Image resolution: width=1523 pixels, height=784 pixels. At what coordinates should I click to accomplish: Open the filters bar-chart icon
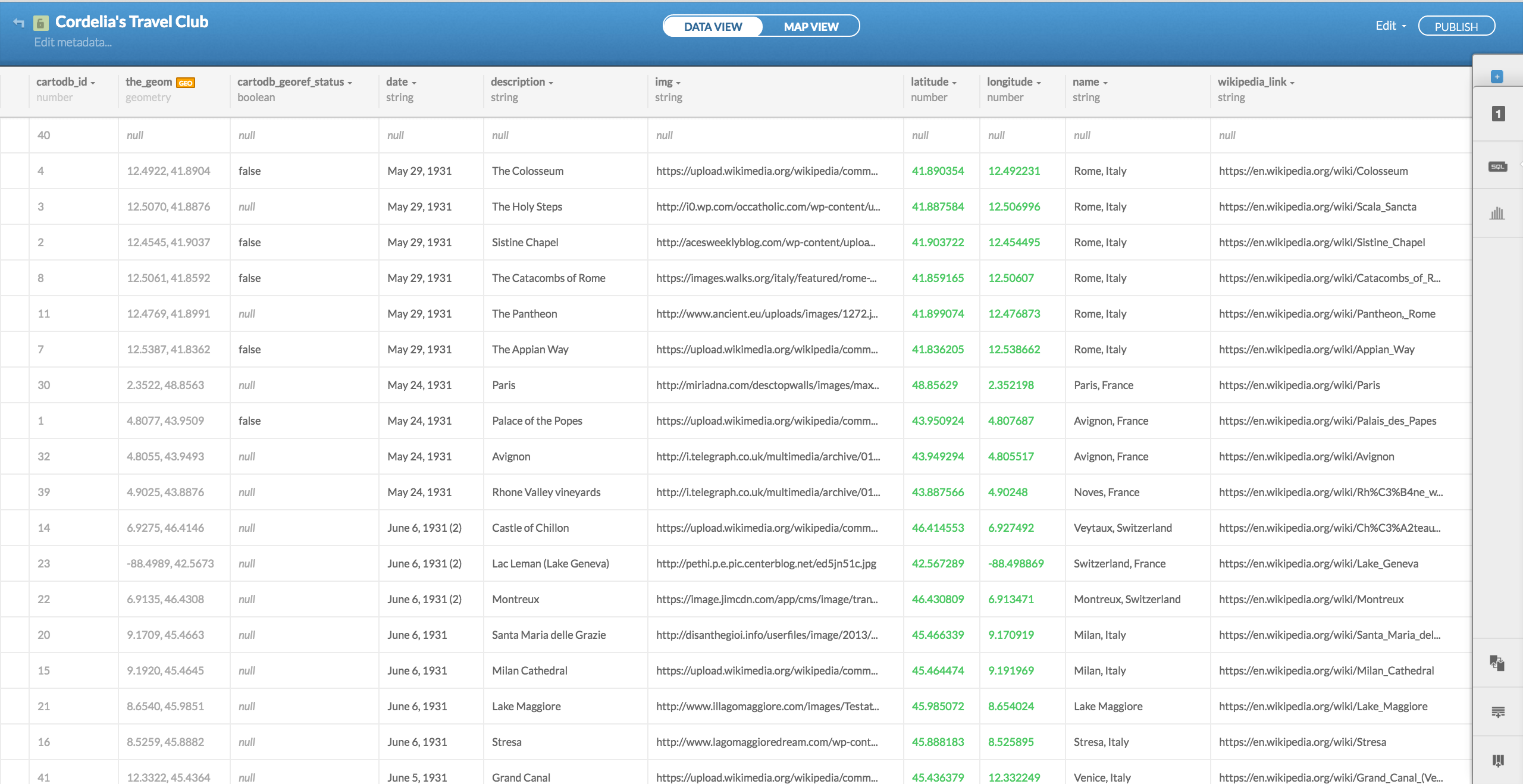(x=1497, y=213)
